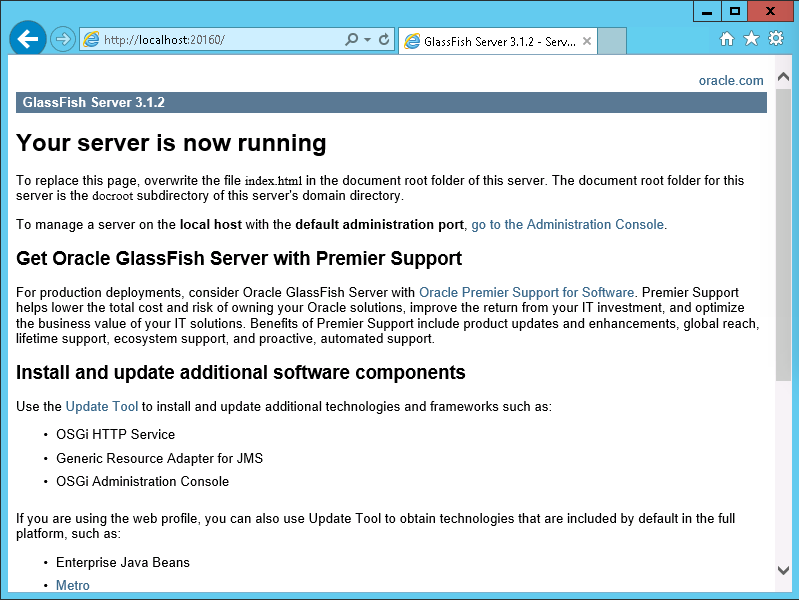Screen dimensions: 799x600
Task: Close the GlassFish Server tab
Action: click(x=587, y=42)
